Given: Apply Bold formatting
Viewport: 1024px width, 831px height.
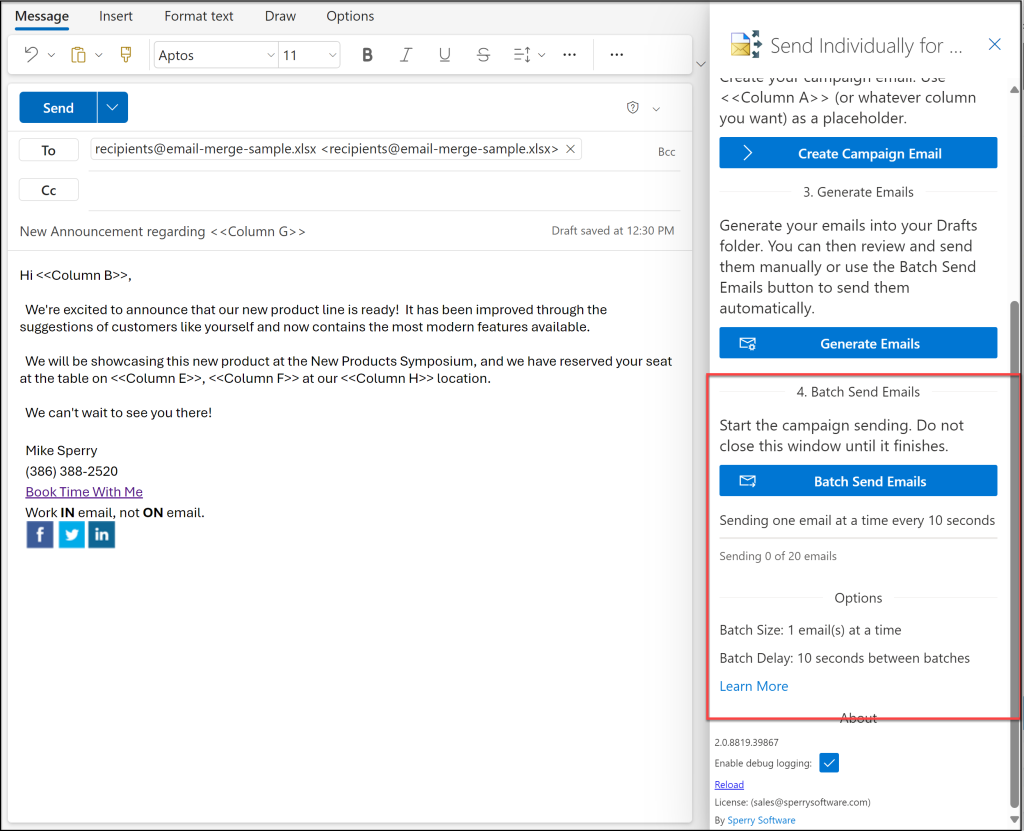Looking at the screenshot, I should point(367,55).
